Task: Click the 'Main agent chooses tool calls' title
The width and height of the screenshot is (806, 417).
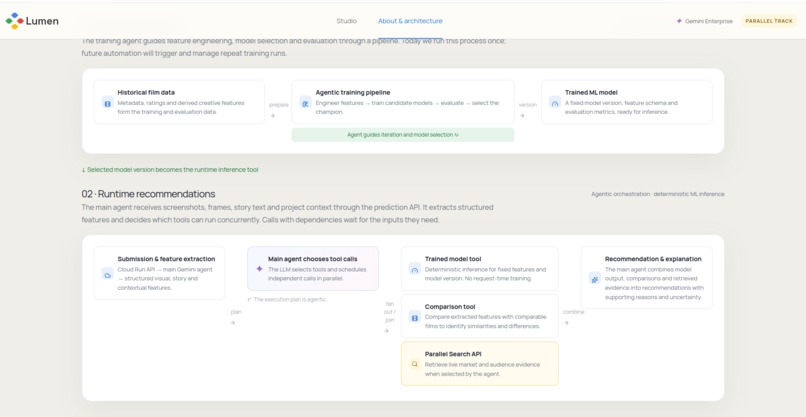Action: tap(313, 259)
